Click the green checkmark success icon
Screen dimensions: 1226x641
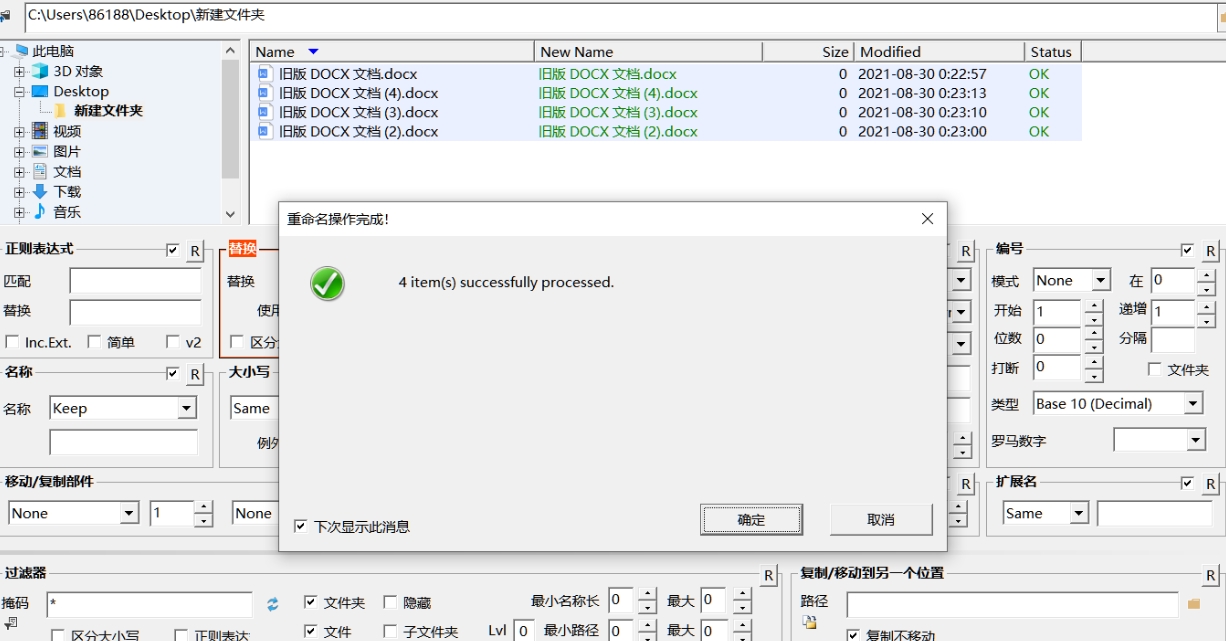(327, 283)
